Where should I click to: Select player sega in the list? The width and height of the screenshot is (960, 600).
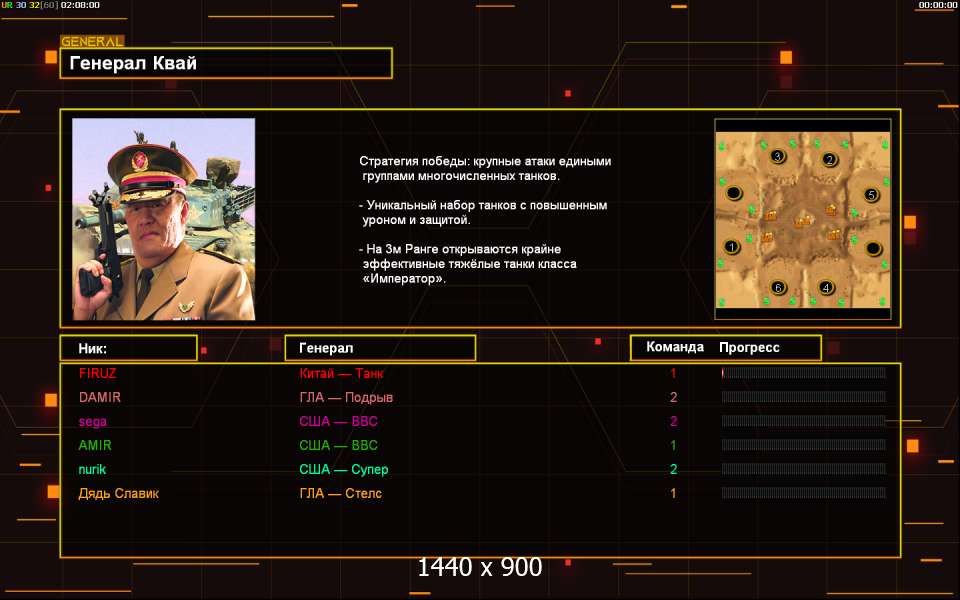tap(92, 421)
